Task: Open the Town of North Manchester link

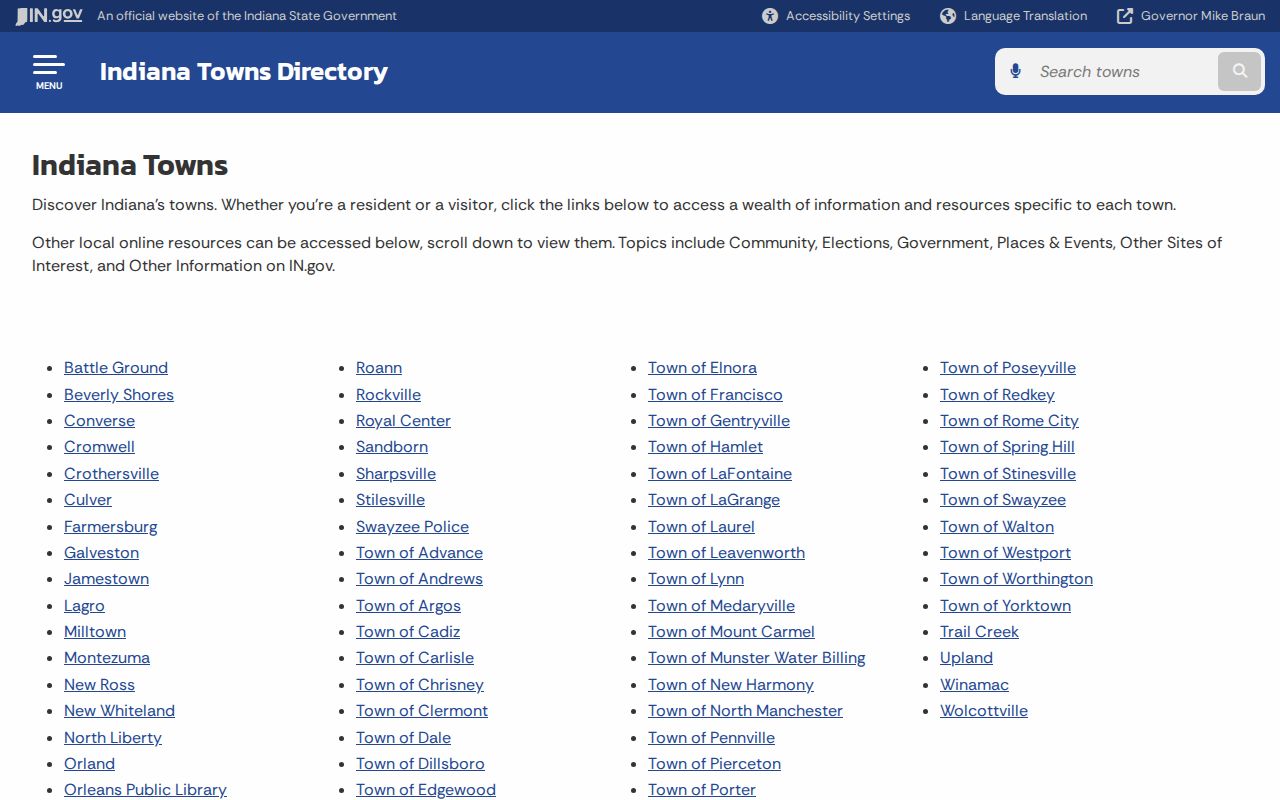Action: coord(745,711)
